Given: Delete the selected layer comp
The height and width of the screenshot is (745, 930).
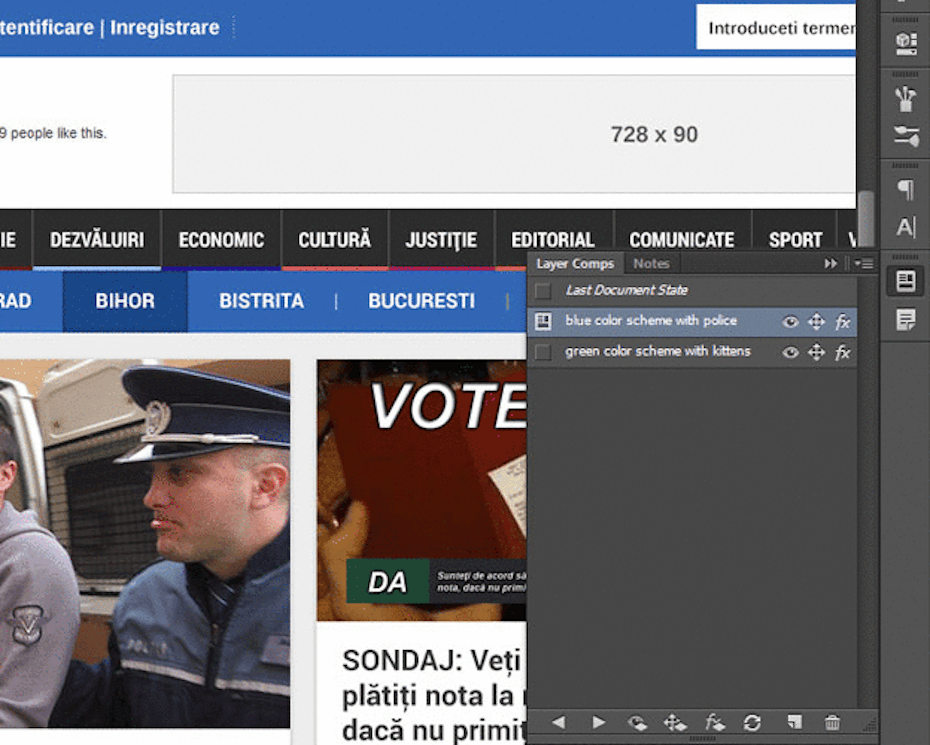Looking at the screenshot, I should click(x=832, y=722).
